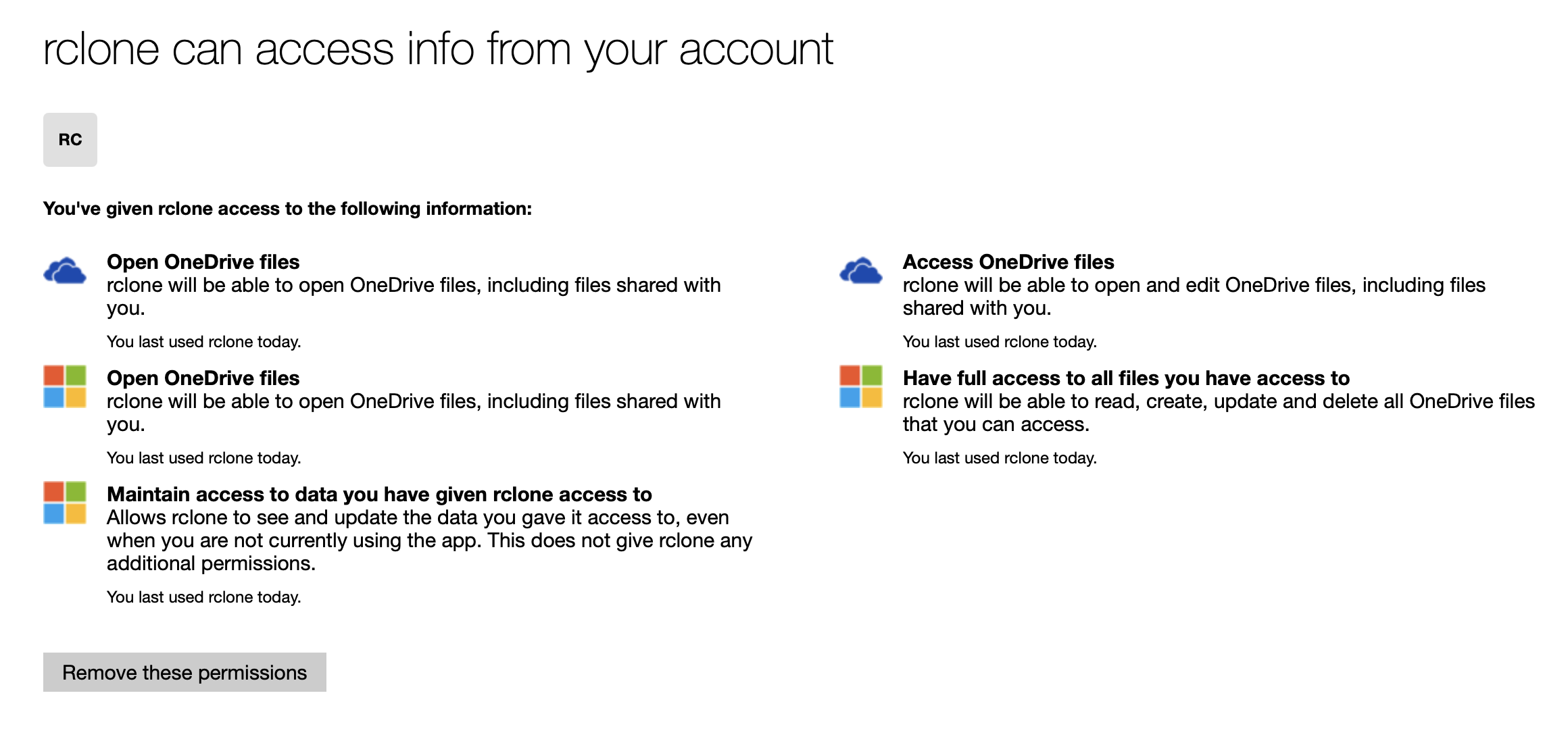Click last used text under Access OneDrive files
The height and width of the screenshot is (735, 1568).
pyautogui.click(x=999, y=342)
